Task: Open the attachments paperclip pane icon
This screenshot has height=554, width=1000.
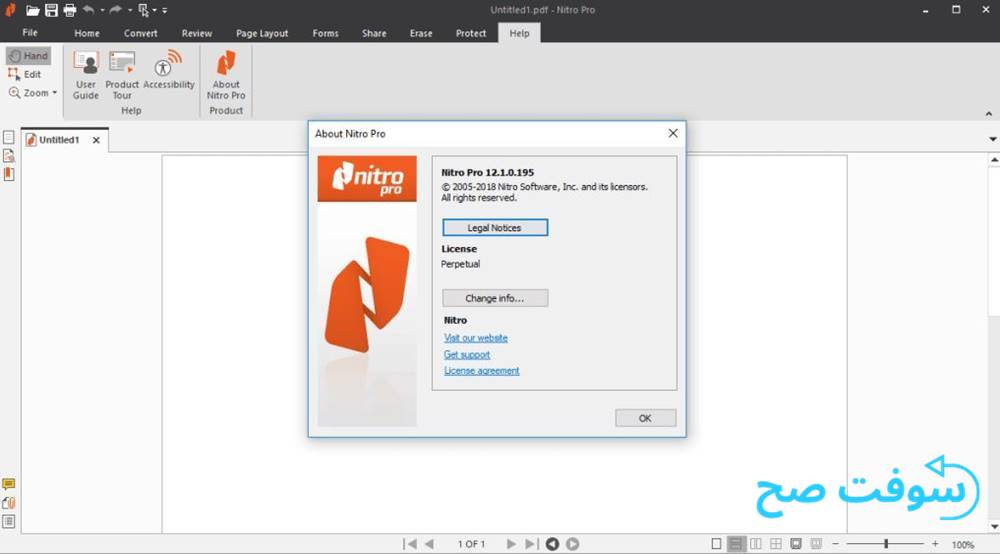Action: [8, 503]
